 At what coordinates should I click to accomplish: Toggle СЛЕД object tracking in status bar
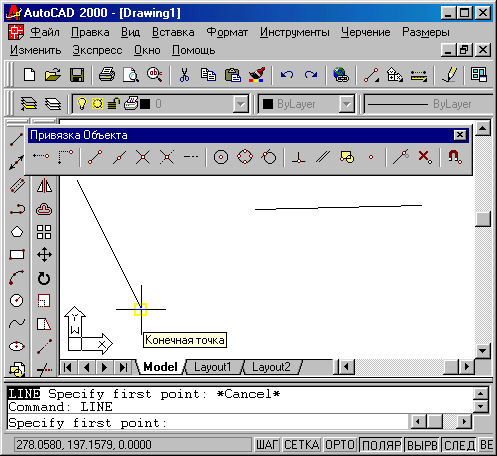coord(459,445)
